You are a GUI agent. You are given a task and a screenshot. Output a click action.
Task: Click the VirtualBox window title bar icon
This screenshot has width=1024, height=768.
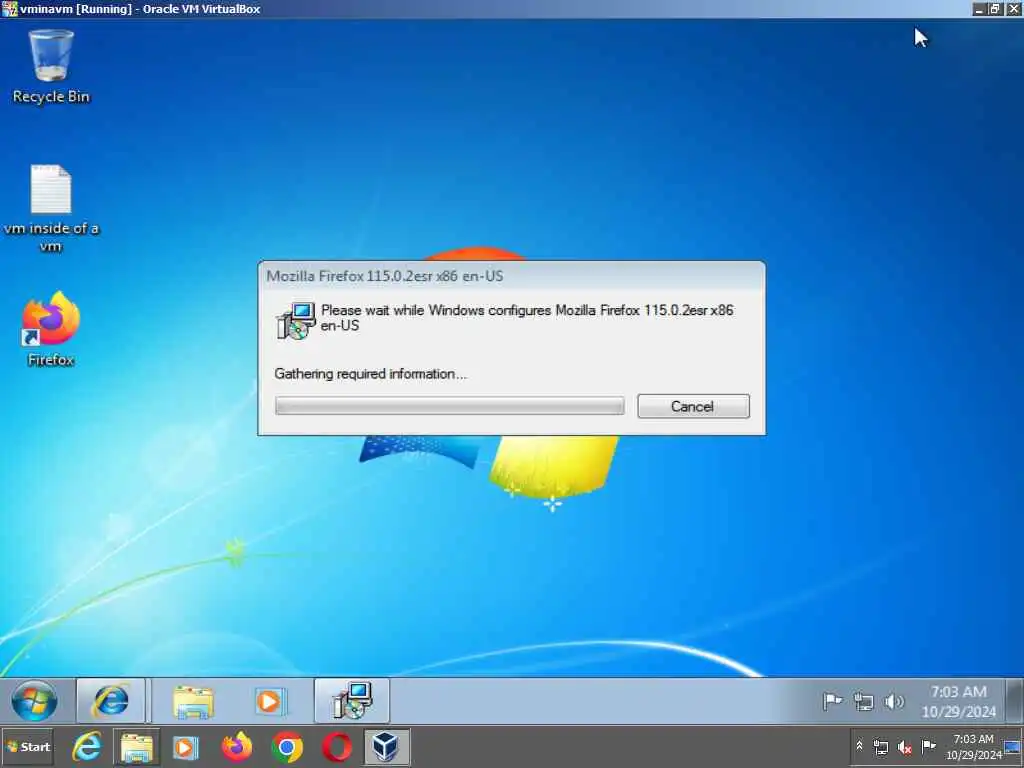pos(8,8)
